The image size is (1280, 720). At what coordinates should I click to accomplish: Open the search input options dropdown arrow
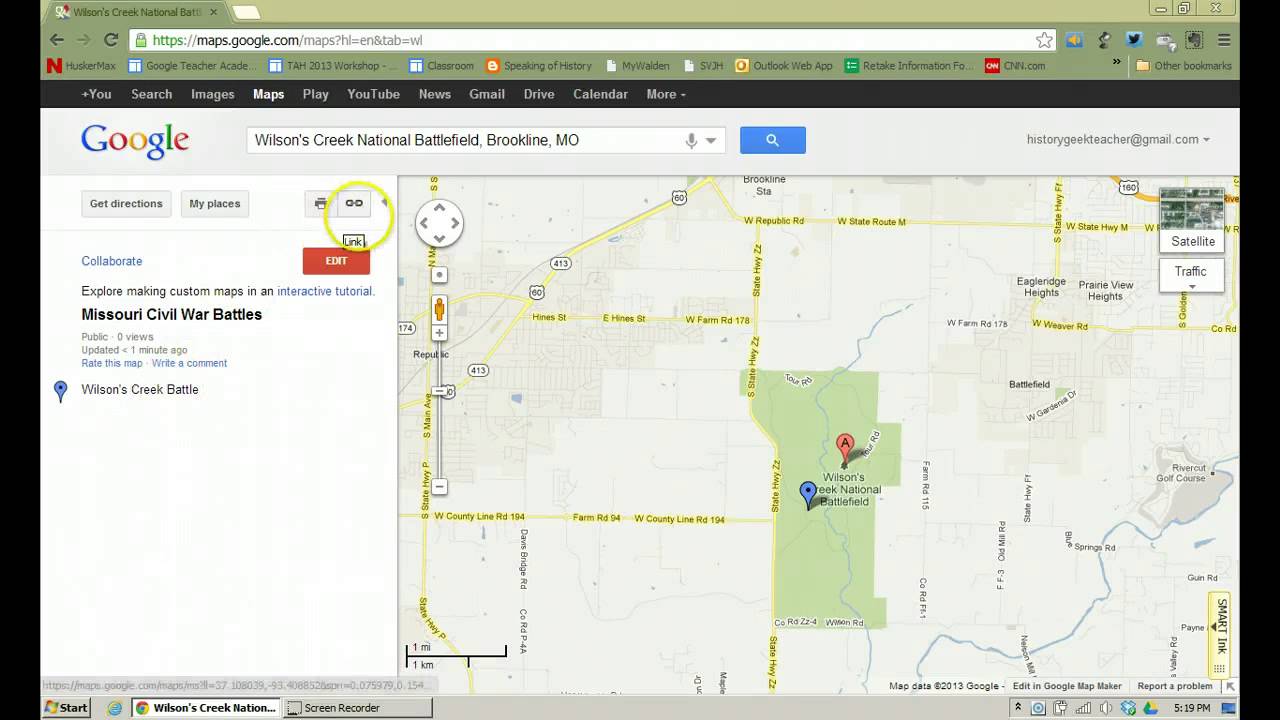tap(712, 141)
